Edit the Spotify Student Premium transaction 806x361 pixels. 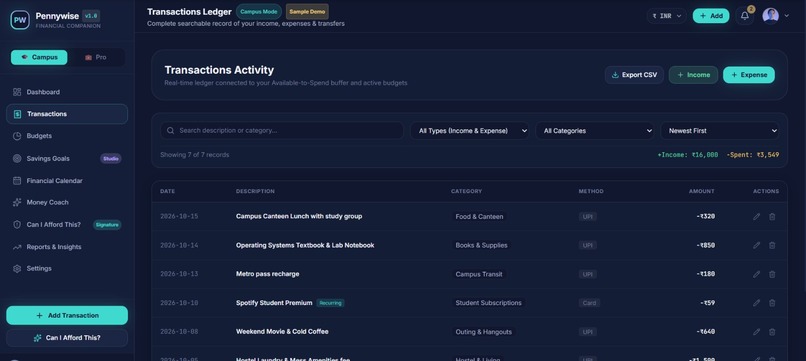(x=756, y=303)
